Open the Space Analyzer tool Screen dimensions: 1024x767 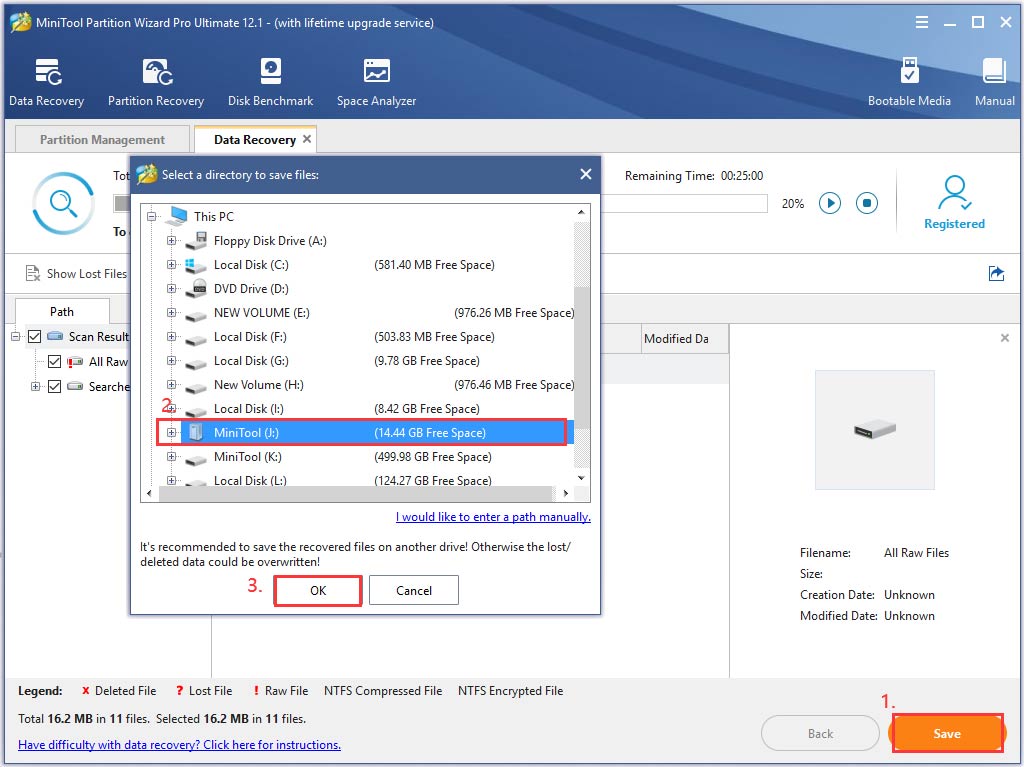(376, 82)
